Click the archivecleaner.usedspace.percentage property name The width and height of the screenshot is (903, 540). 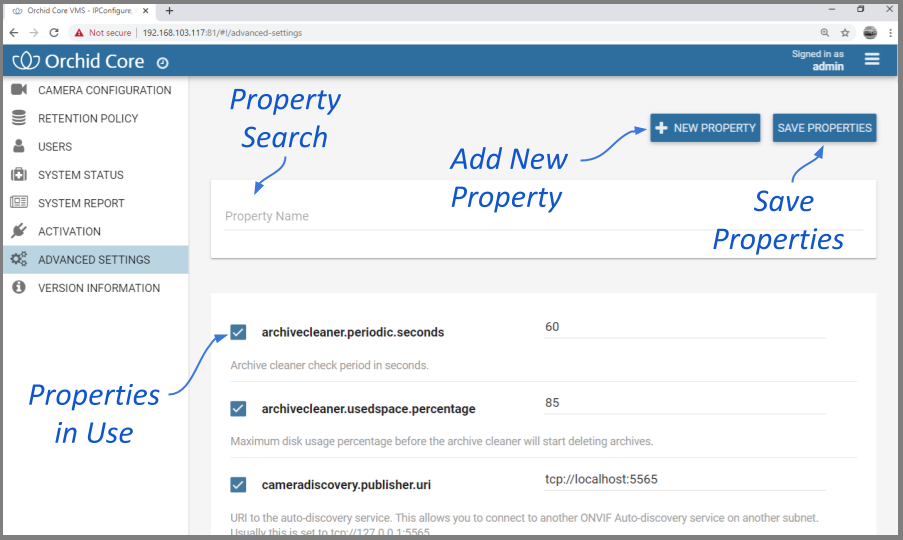tap(368, 409)
